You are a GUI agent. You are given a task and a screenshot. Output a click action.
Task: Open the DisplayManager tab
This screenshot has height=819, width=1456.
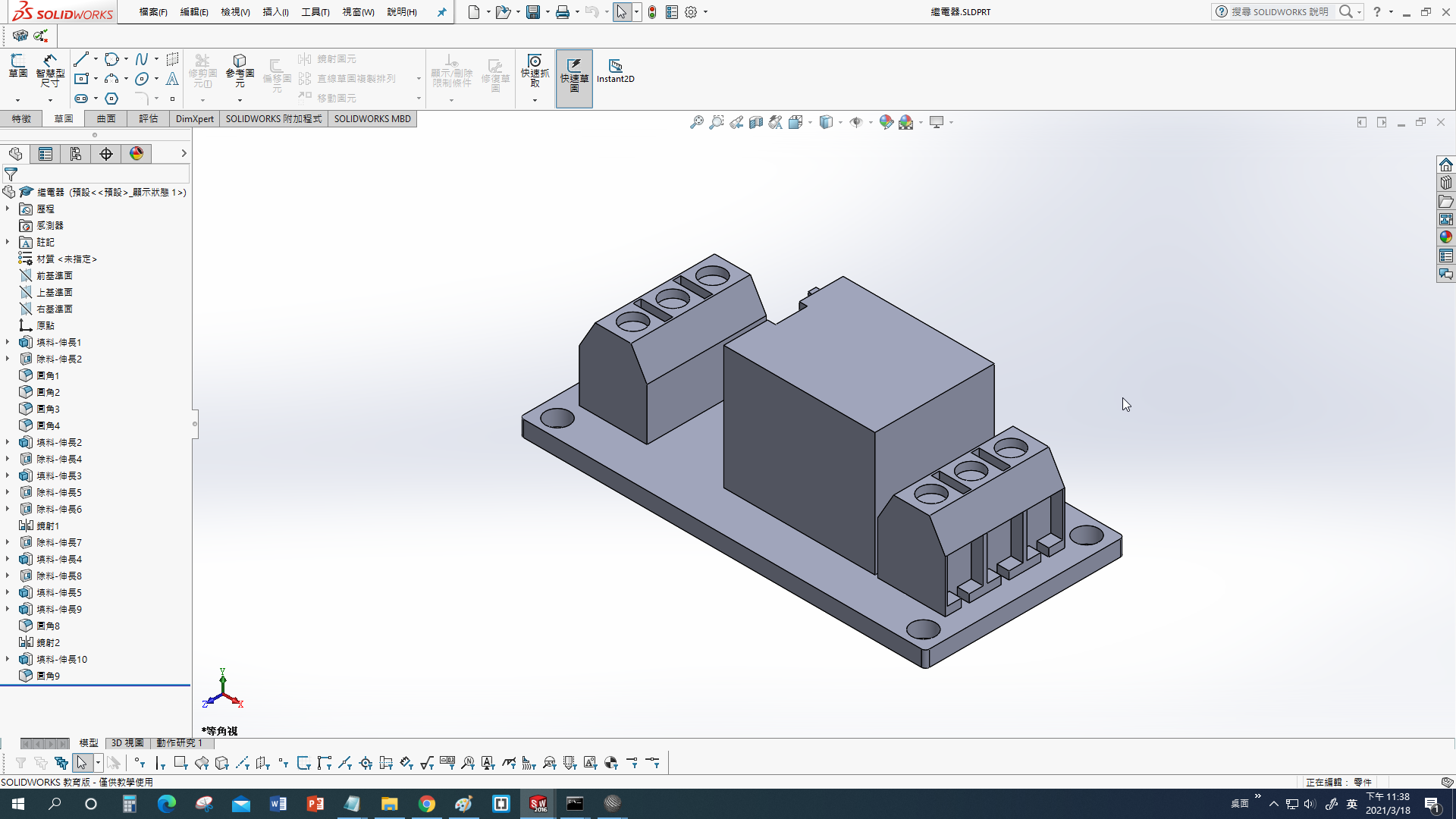[136, 154]
